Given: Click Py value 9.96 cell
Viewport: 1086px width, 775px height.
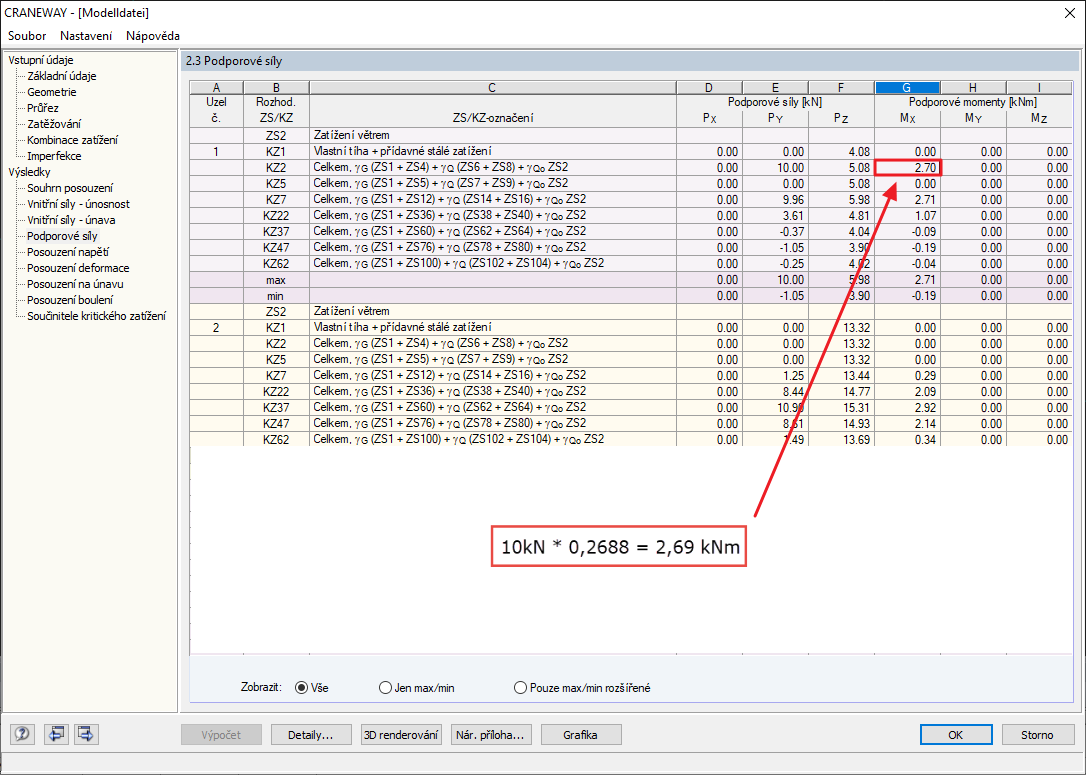Looking at the screenshot, I should [x=775, y=199].
